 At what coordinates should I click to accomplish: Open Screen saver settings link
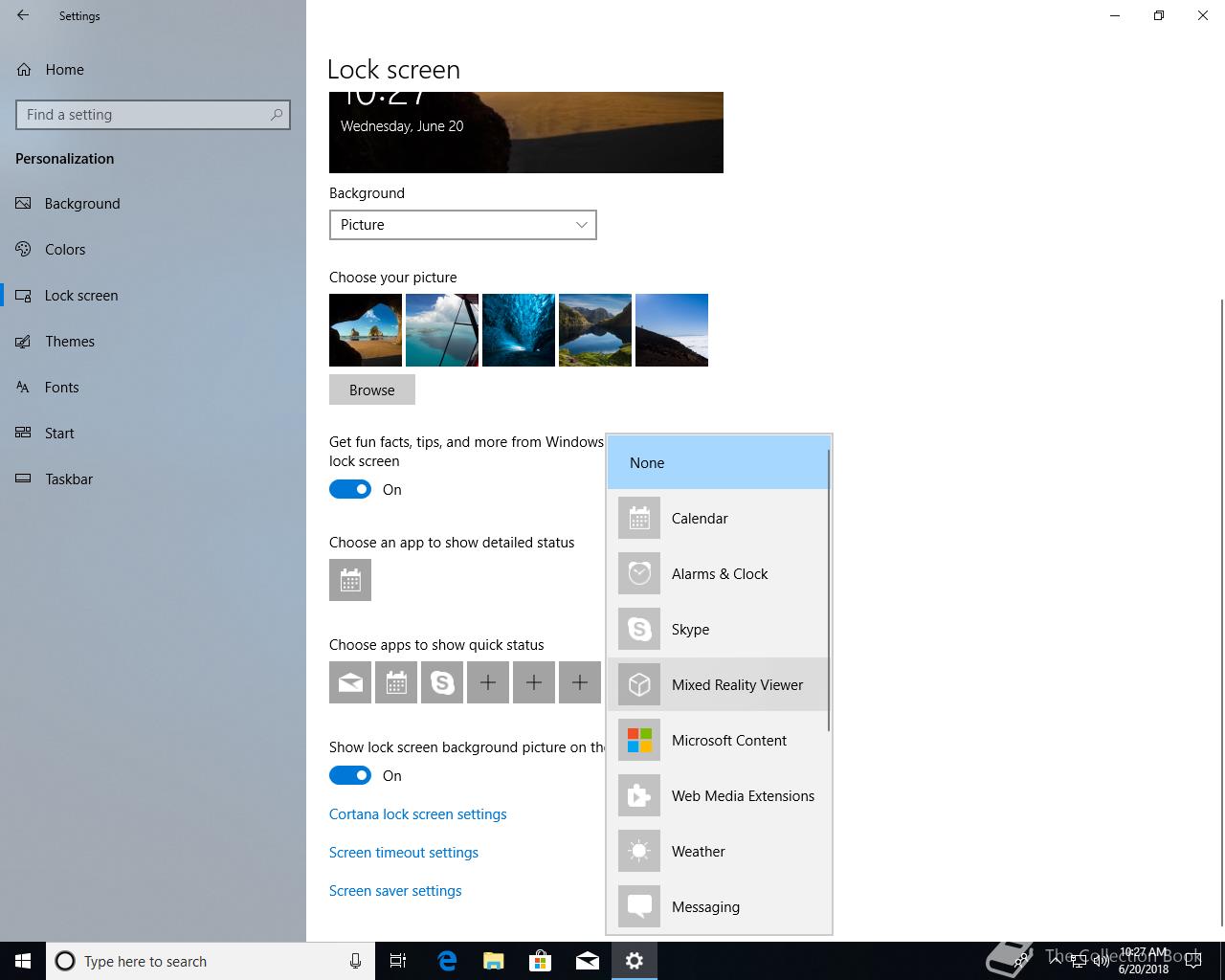click(395, 891)
